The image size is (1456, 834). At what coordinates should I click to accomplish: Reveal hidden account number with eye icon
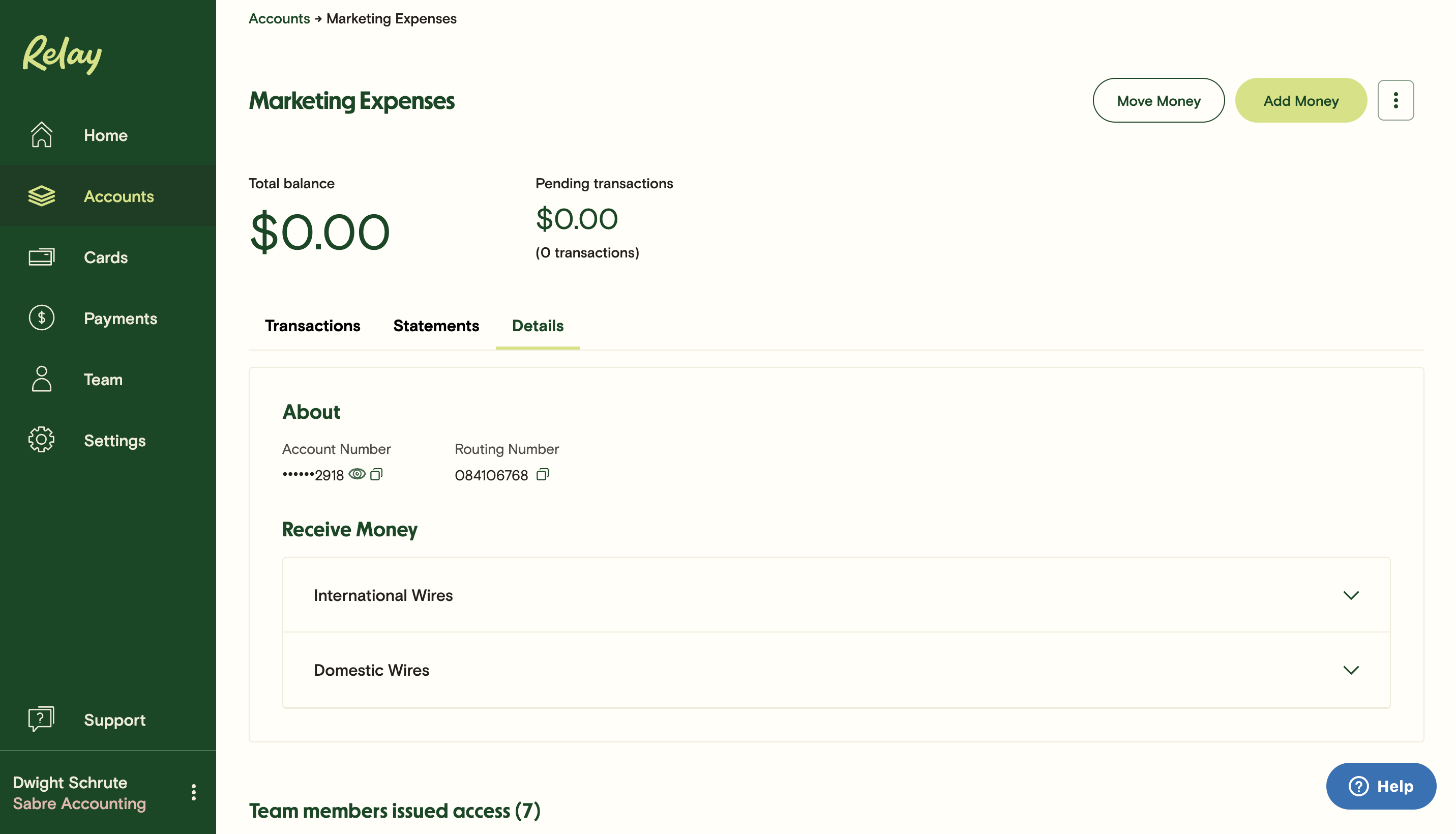point(357,474)
